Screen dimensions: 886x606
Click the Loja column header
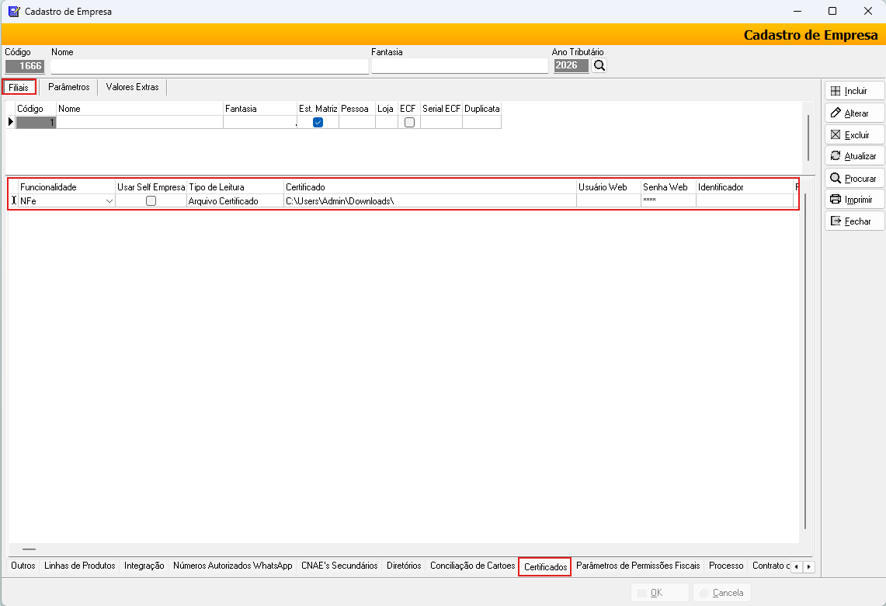coord(386,109)
